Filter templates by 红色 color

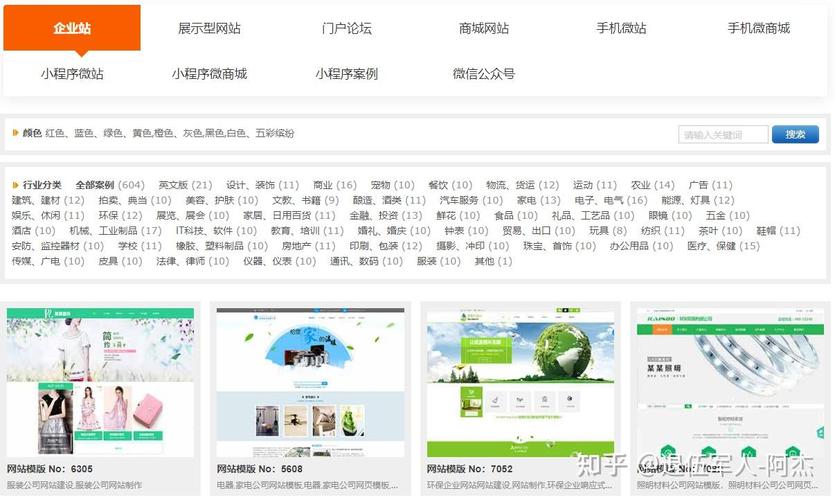[55, 133]
